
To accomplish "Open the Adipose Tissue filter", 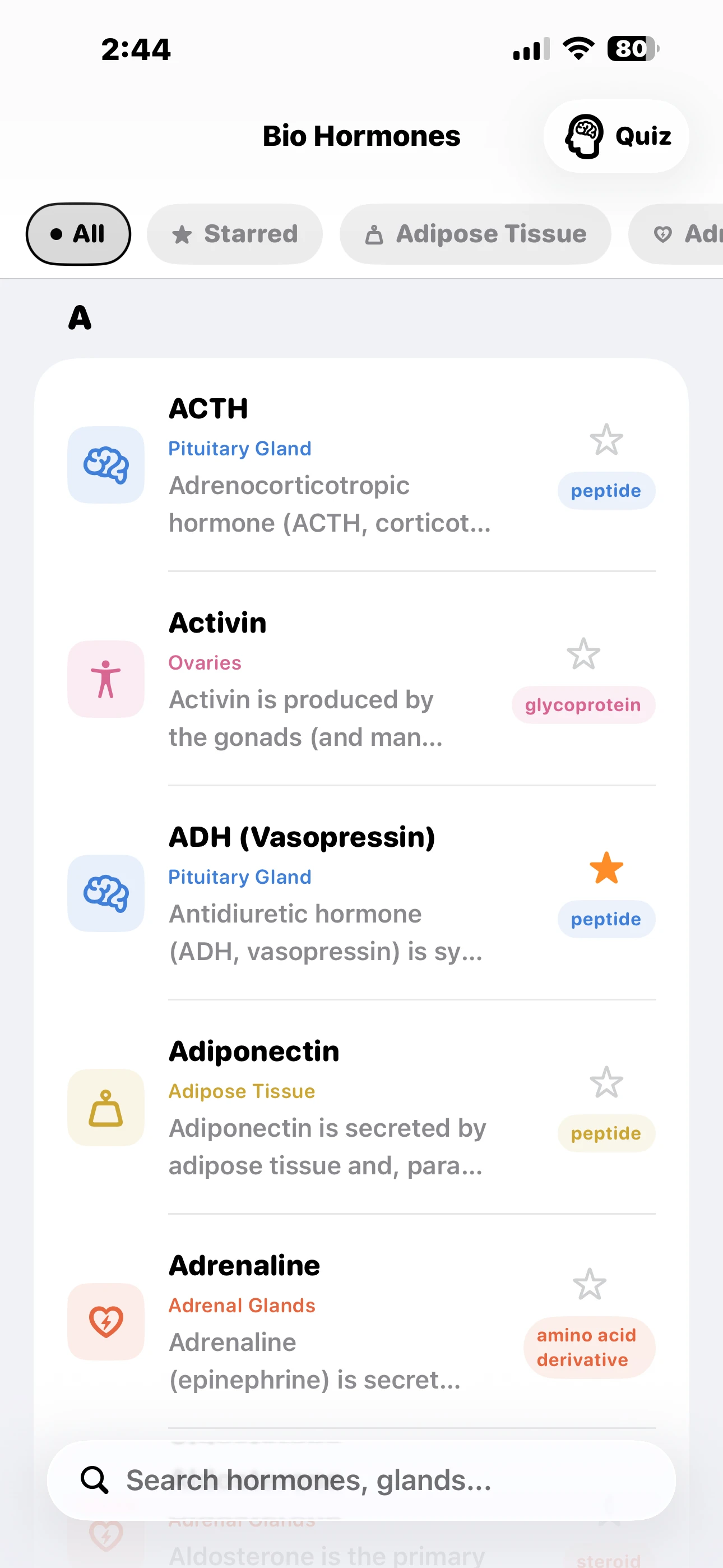I will [x=474, y=234].
